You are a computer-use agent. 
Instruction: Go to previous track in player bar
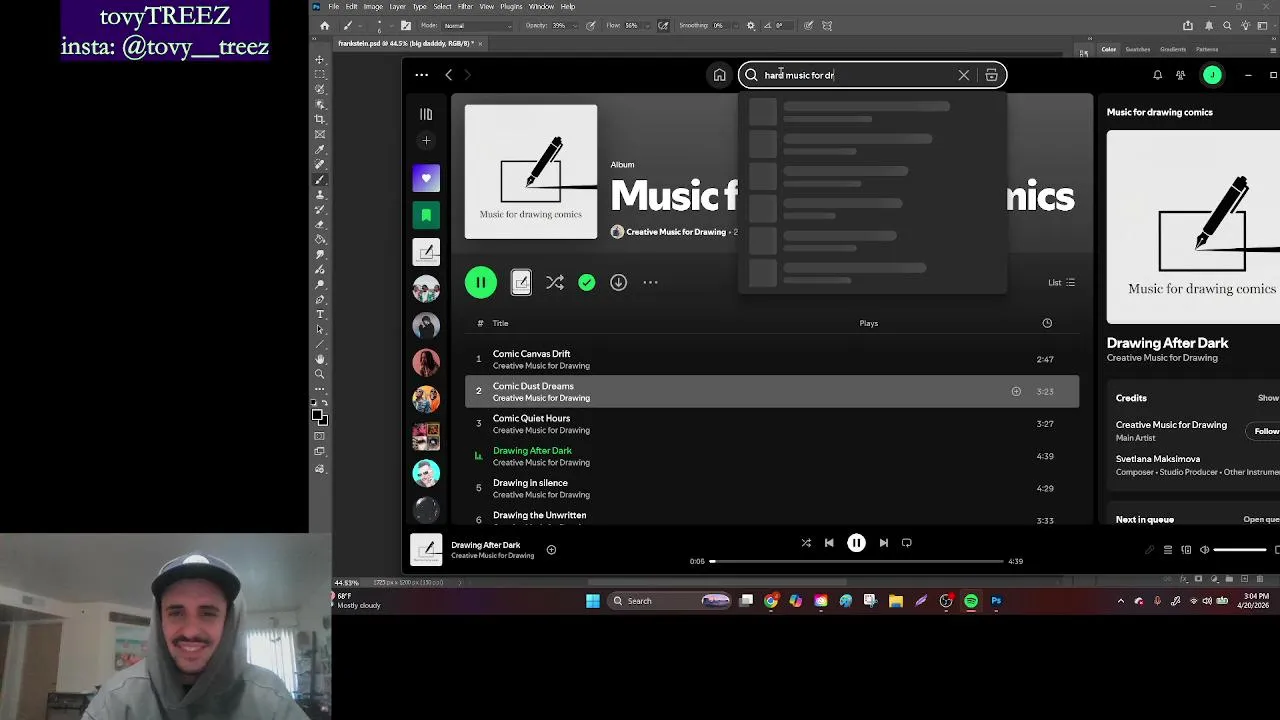(x=829, y=543)
